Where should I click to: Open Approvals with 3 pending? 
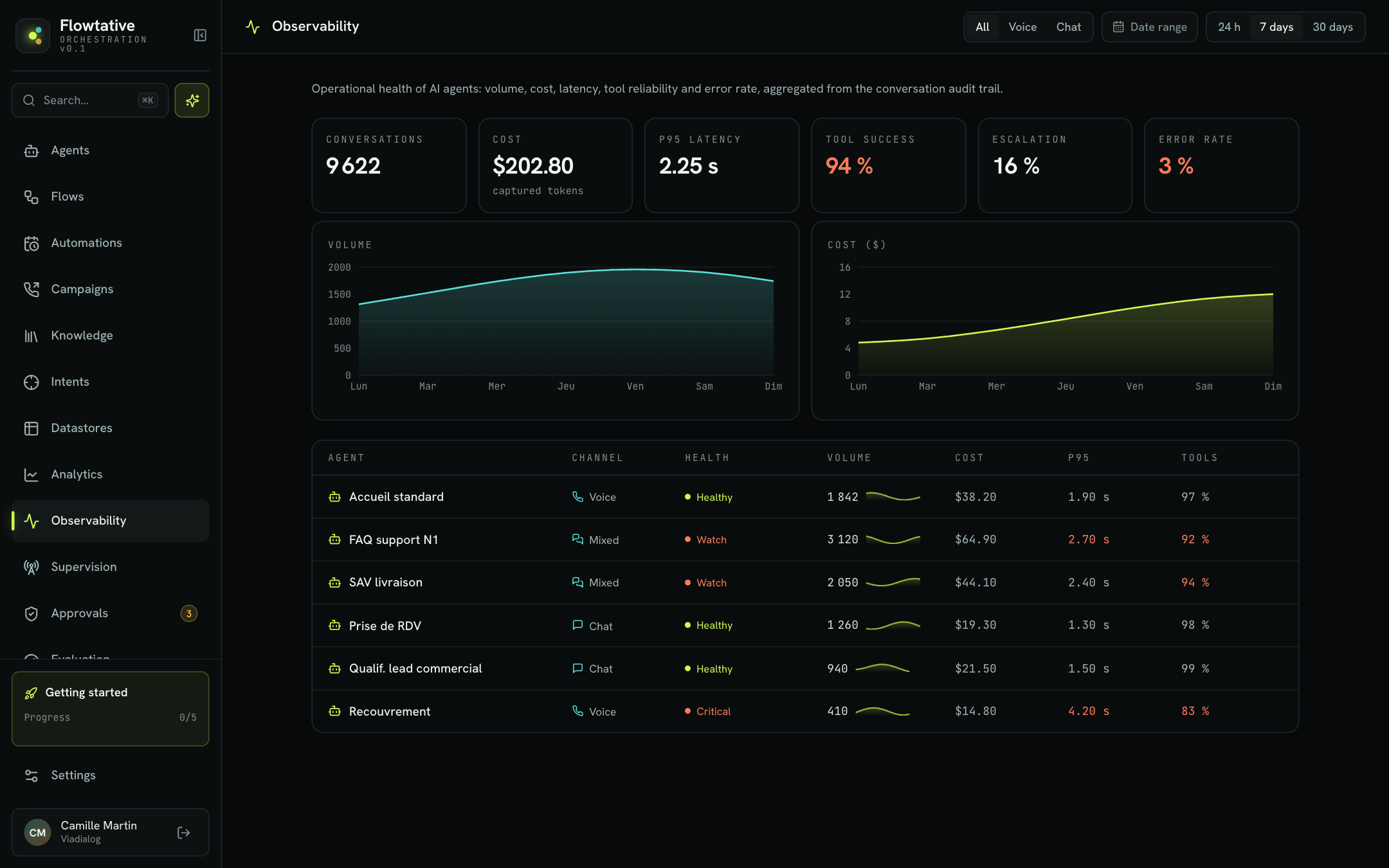[x=110, y=613]
